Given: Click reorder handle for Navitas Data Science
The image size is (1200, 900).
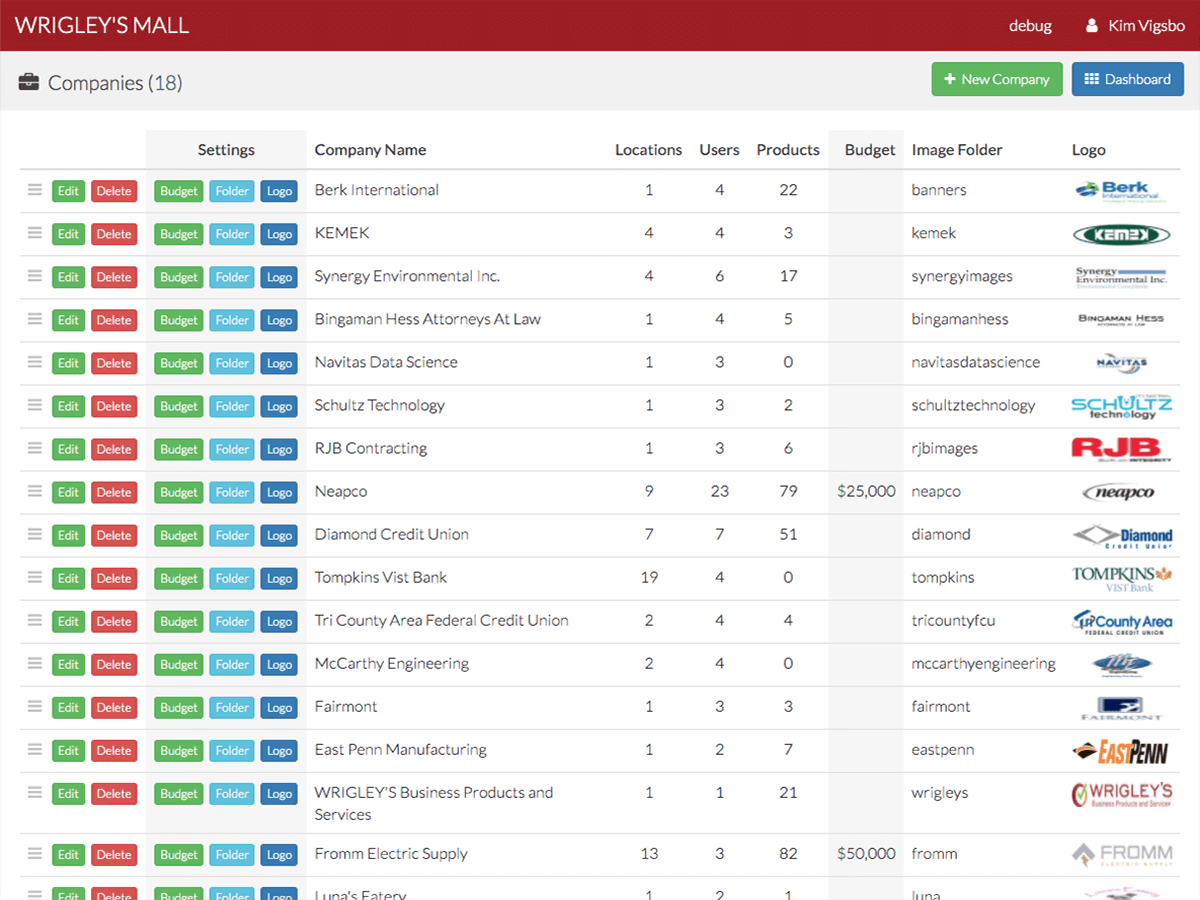Looking at the screenshot, I should (x=35, y=362).
